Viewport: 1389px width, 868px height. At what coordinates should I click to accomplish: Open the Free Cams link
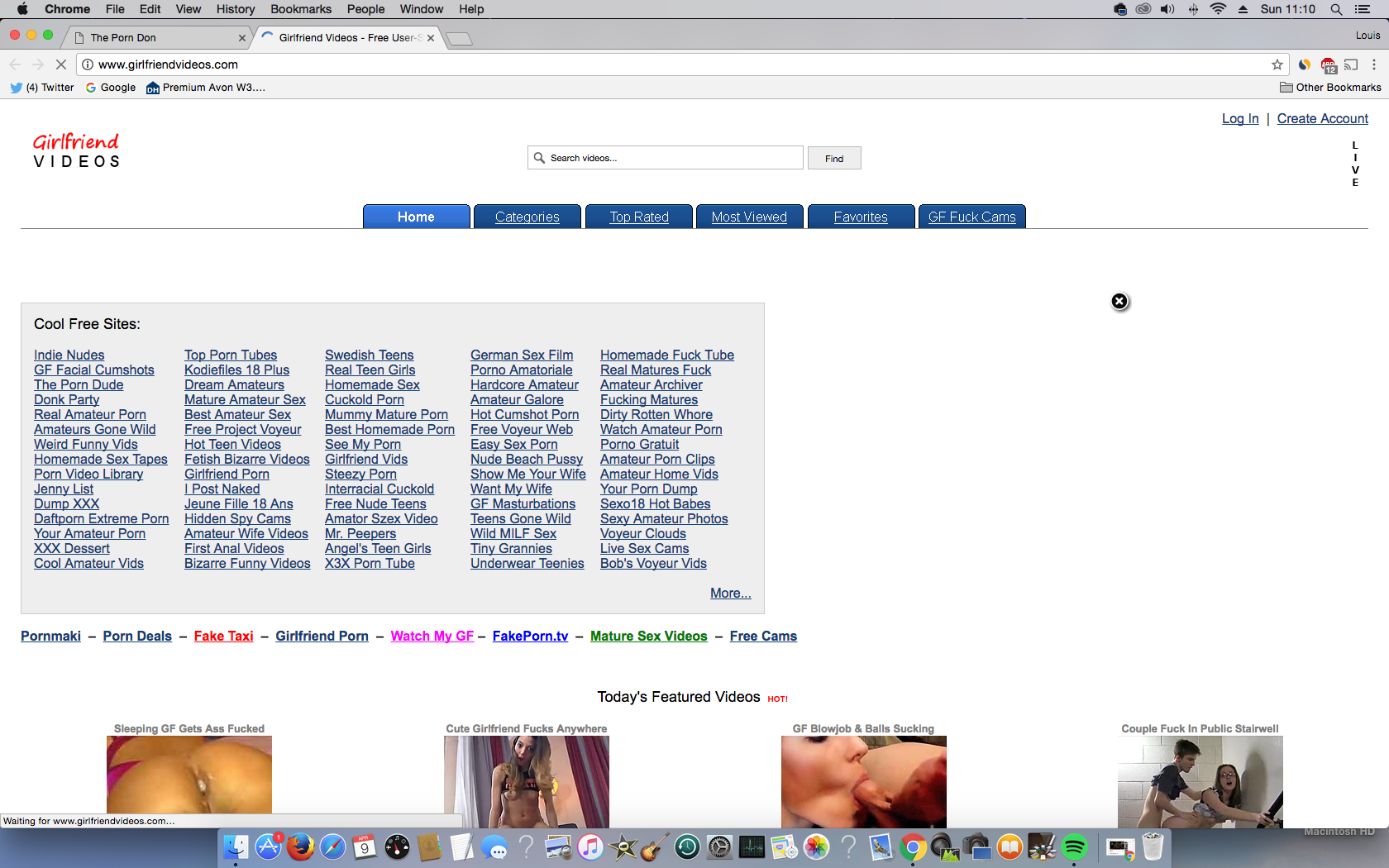(763, 637)
